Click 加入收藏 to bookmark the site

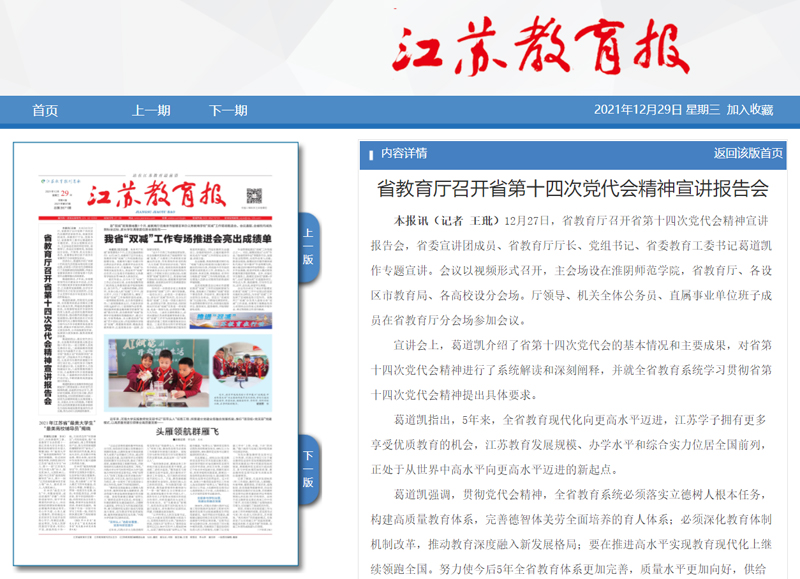[x=750, y=110]
